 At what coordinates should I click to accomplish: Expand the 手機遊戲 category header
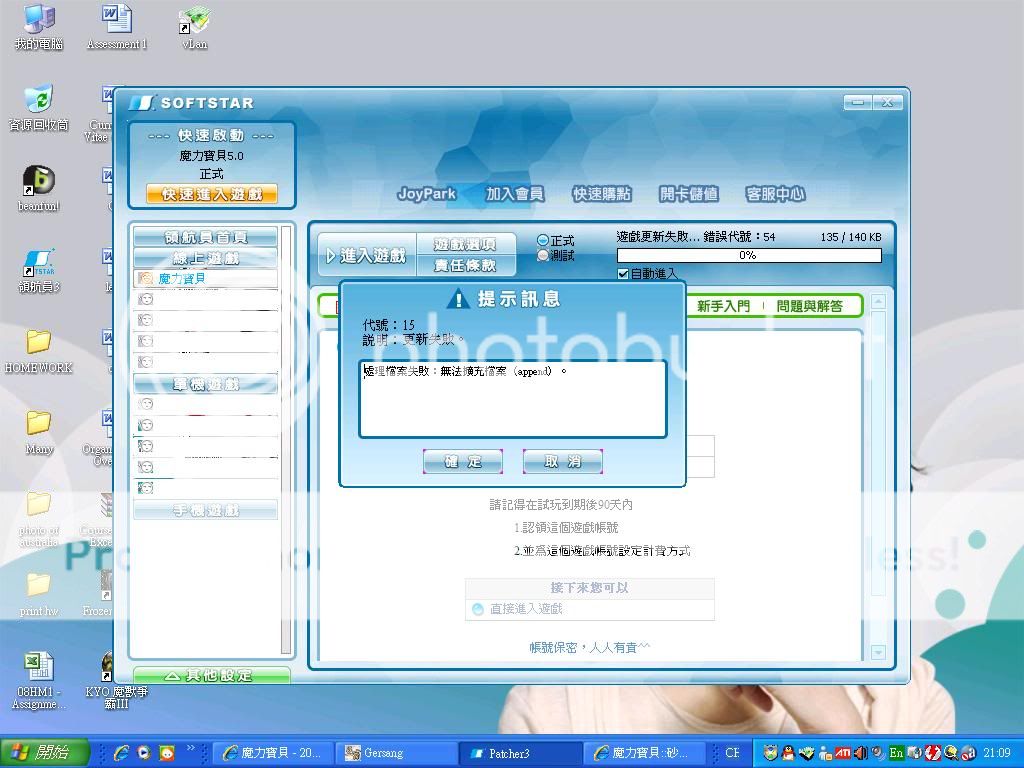tap(206, 511)
